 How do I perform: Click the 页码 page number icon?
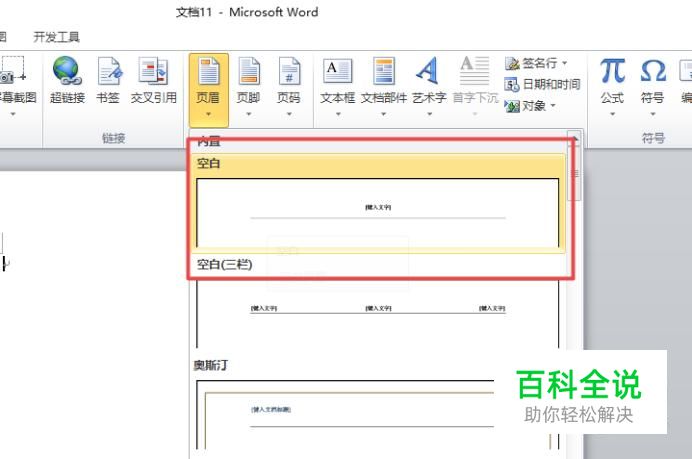(289, 71)
